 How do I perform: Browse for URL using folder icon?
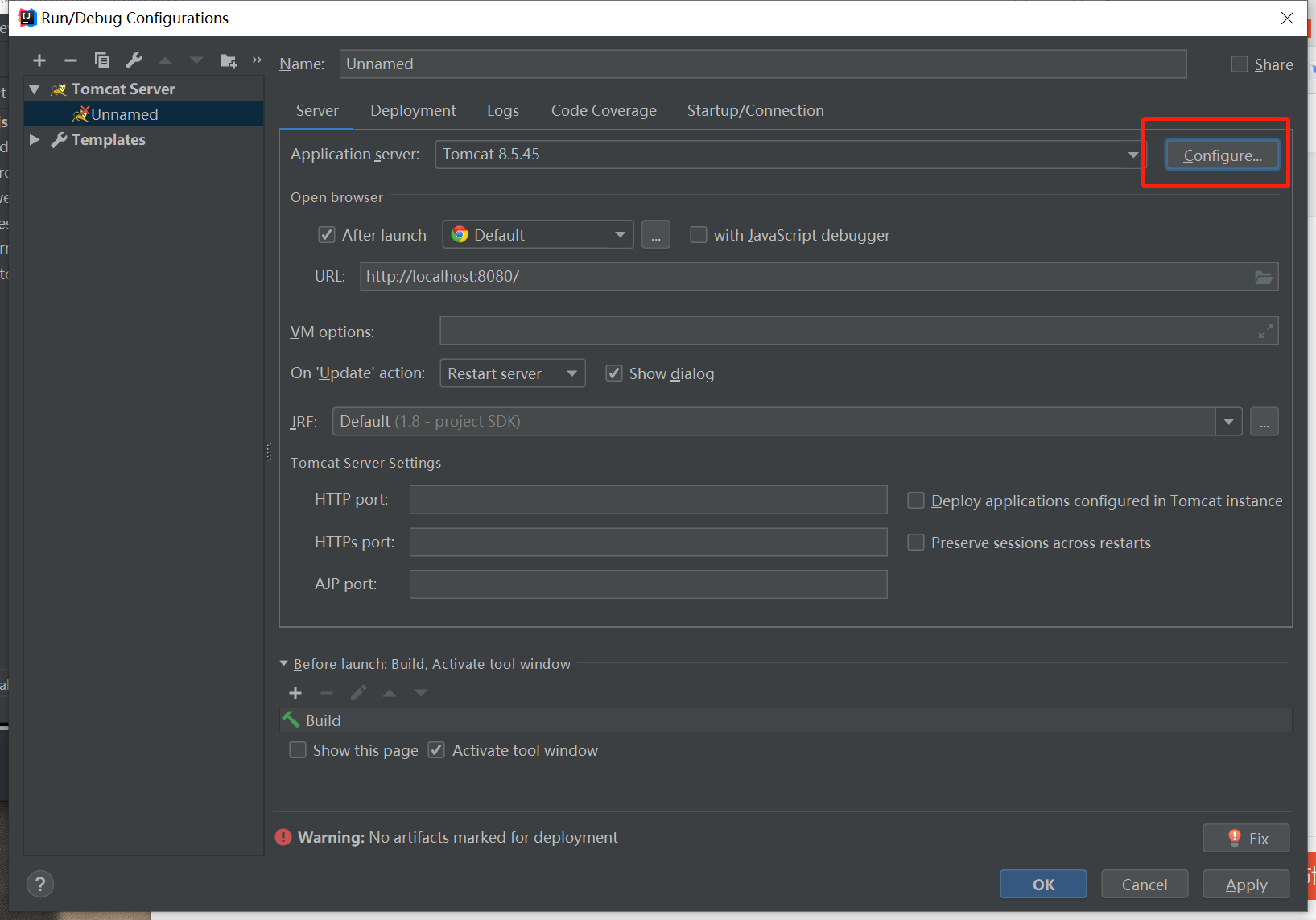1264,277
